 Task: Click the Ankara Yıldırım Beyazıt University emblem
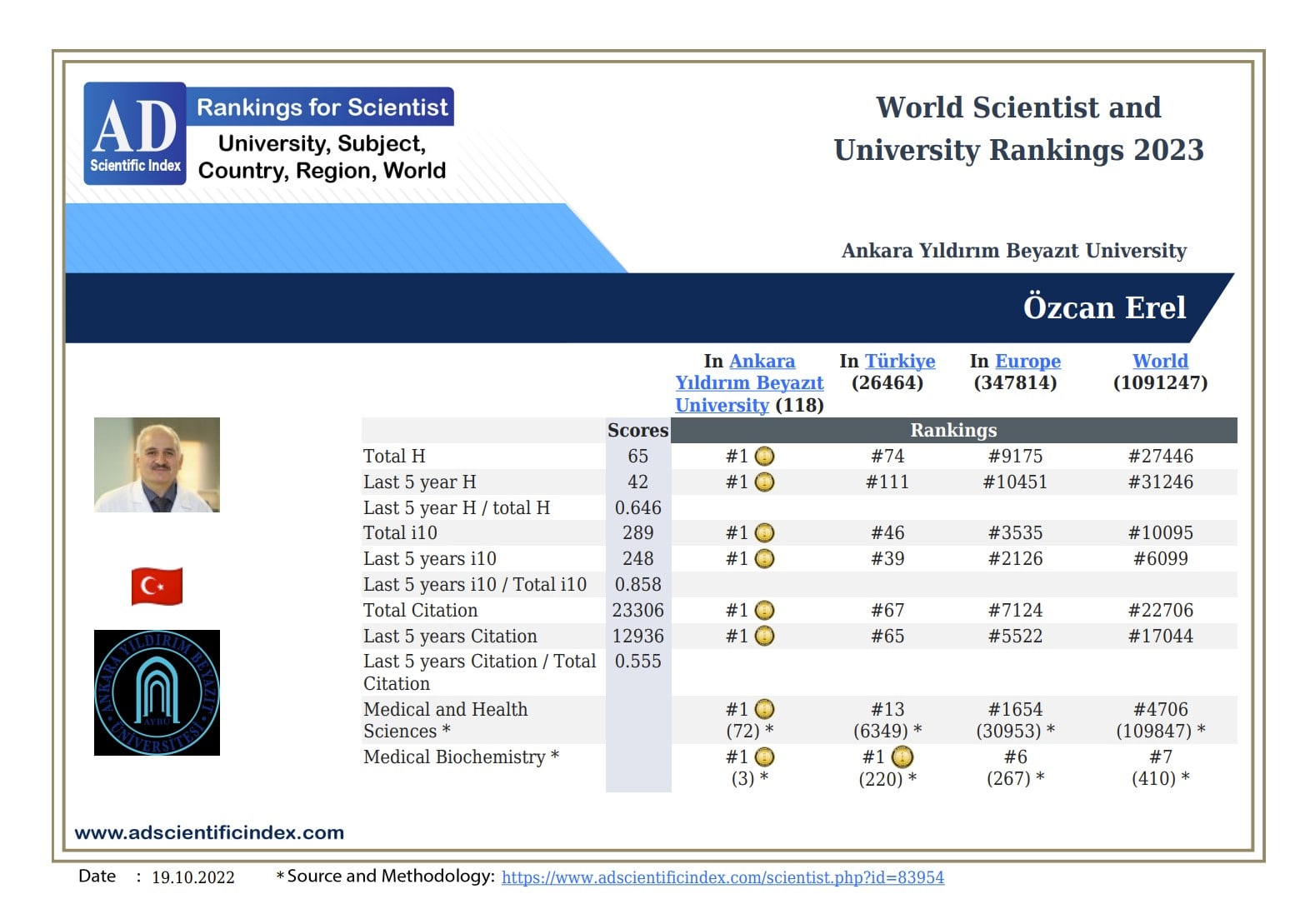click(x=157, y=692)
